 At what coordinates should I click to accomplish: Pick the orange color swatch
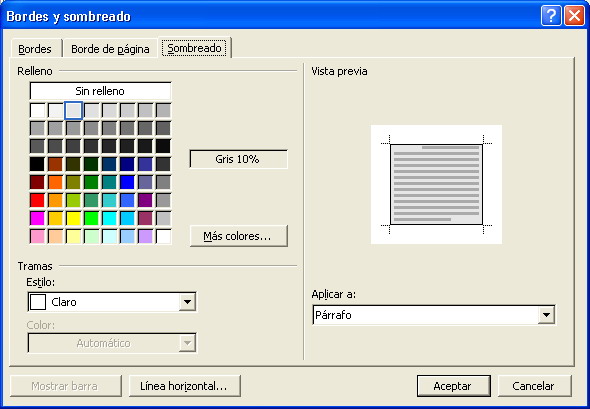click(55, 182)
